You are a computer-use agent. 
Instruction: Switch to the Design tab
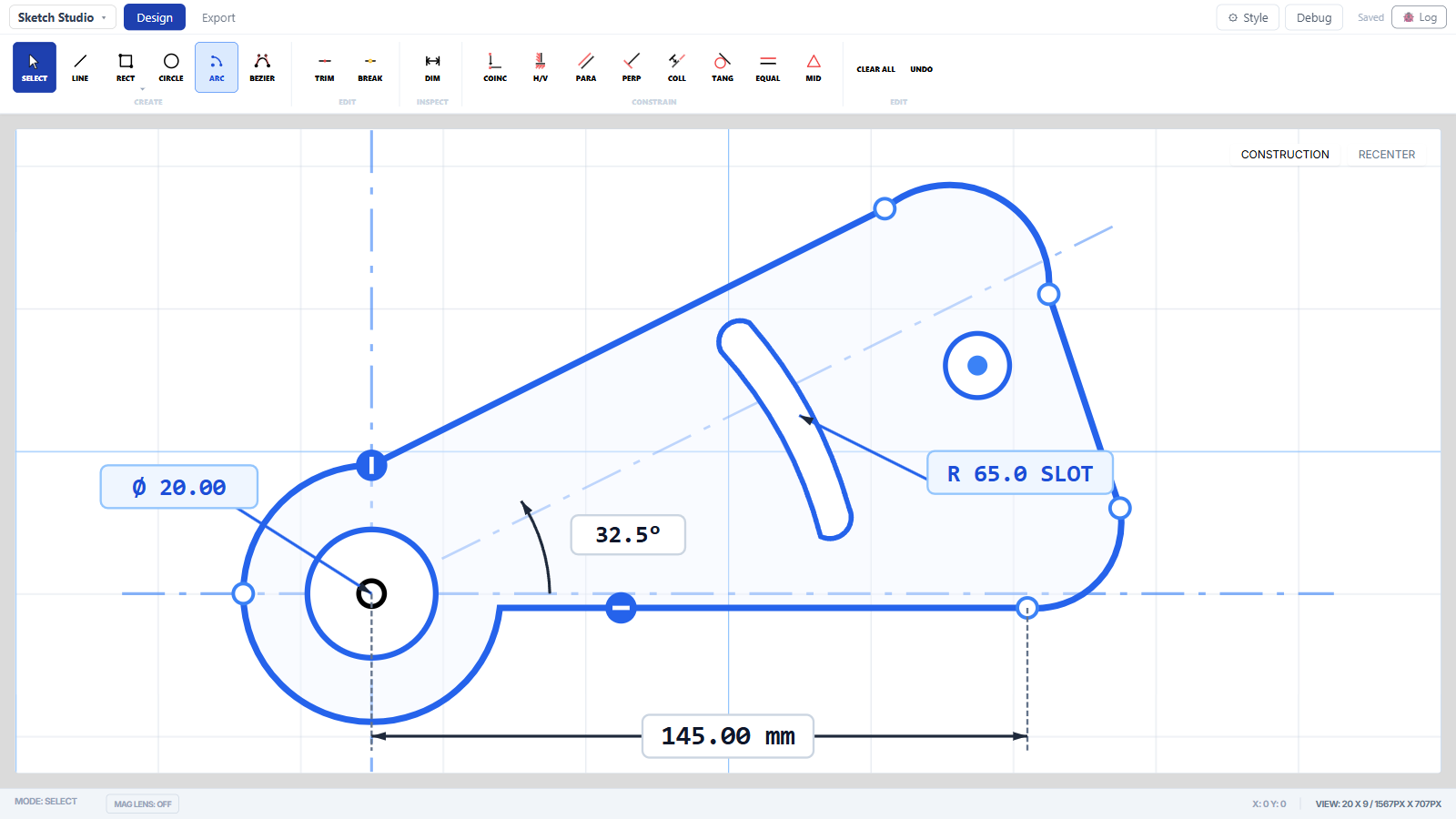(x=155, y=17)
